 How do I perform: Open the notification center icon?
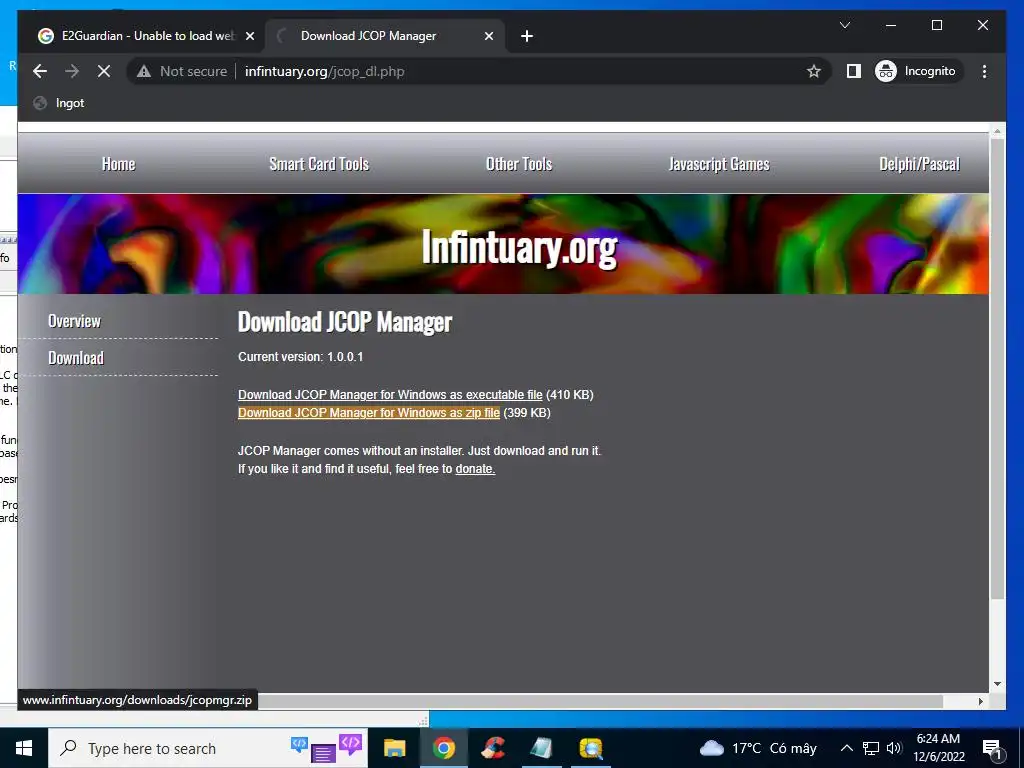992,749
